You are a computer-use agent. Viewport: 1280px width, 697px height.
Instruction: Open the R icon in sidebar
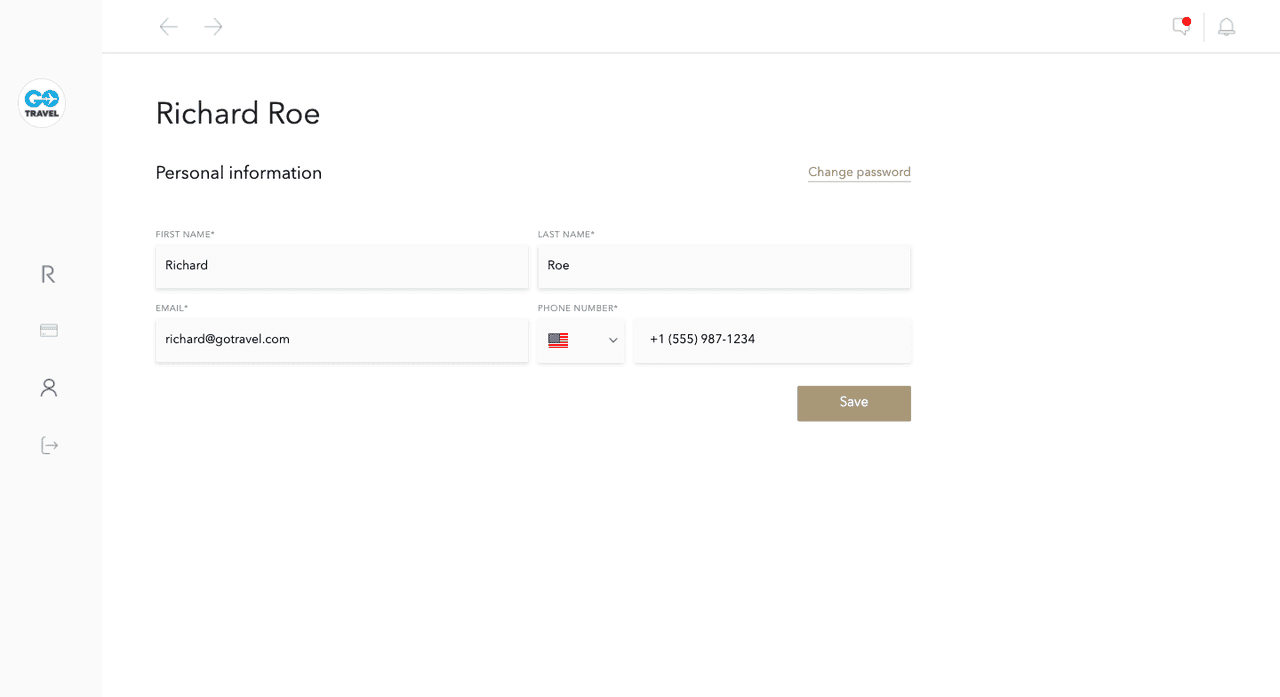[x=48, y=274]
